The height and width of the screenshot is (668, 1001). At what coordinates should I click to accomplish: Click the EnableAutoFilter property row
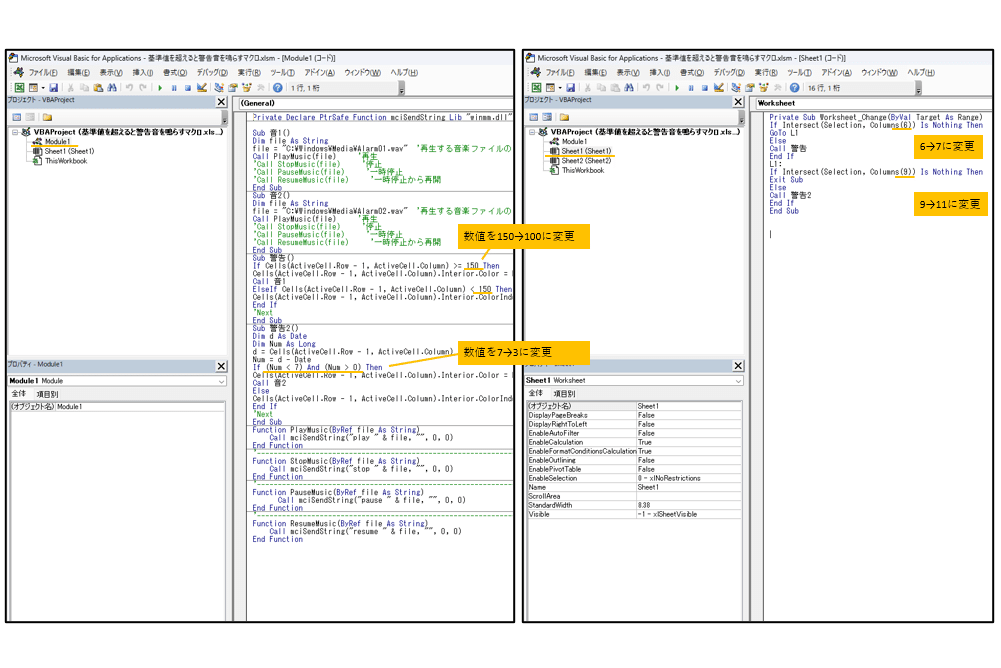[x=635, y=433]
